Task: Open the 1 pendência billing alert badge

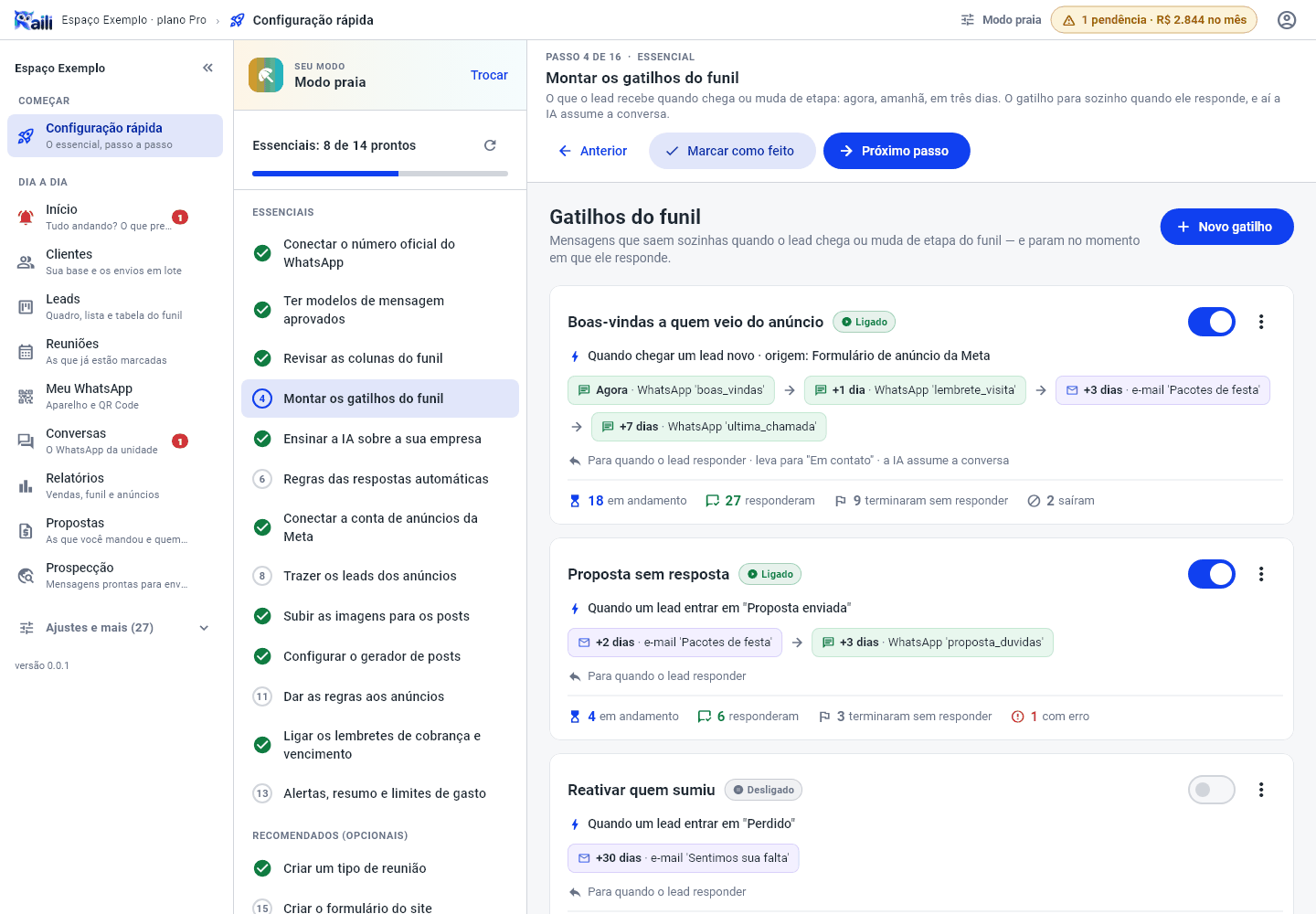Action: (1154, 20)
